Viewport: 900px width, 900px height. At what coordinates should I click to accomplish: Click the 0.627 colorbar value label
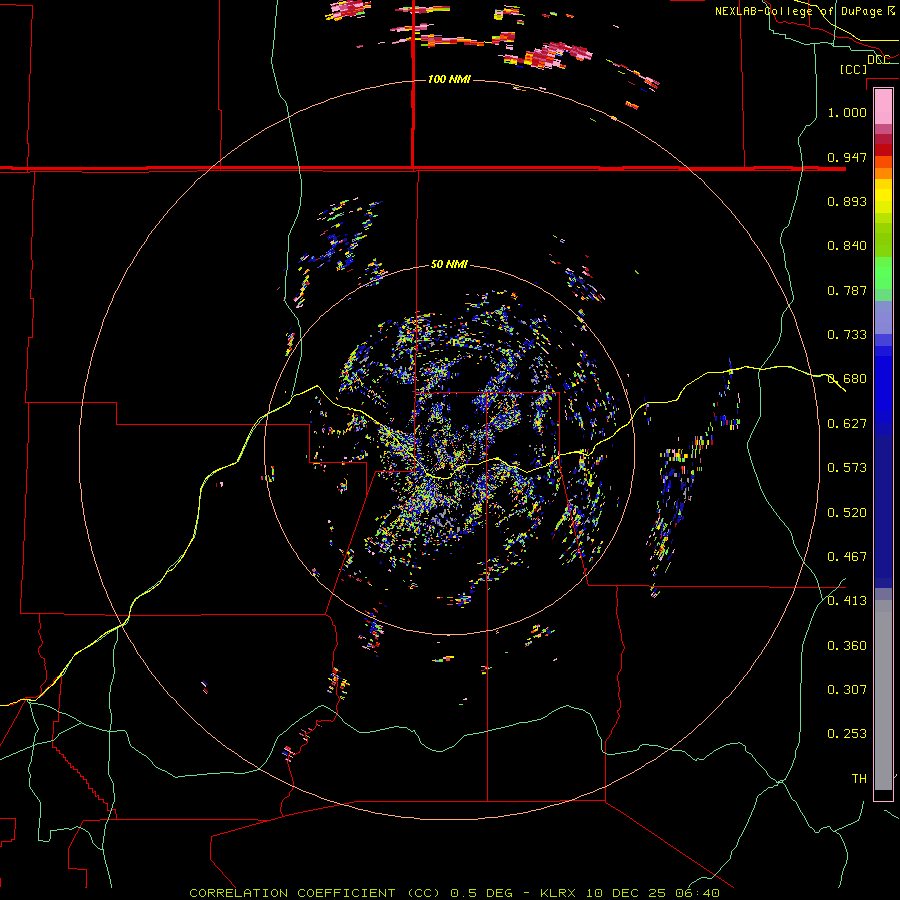pos(847,424)
